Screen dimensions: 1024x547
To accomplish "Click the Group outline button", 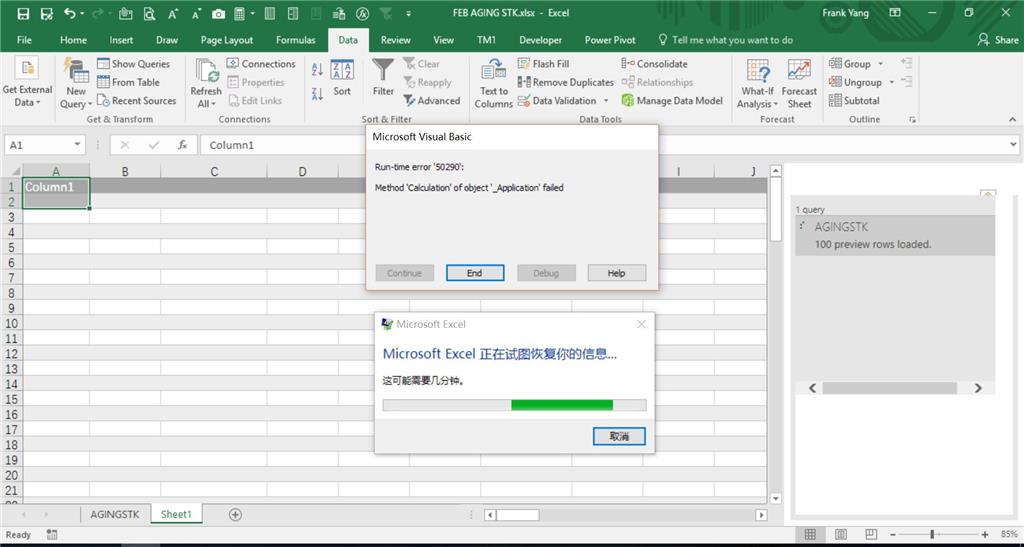I will [x=850, y=64].
